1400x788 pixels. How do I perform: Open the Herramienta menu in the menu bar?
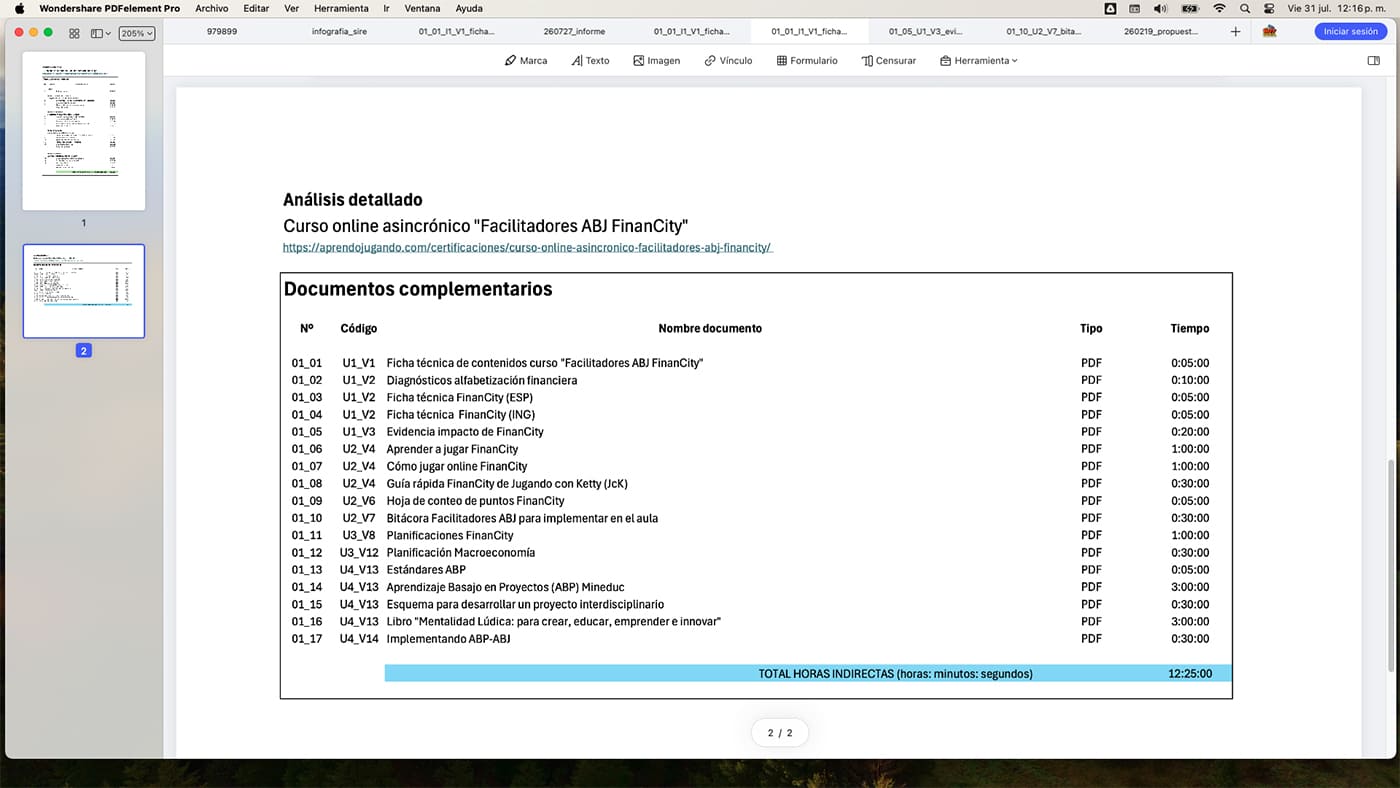[341, 8]
